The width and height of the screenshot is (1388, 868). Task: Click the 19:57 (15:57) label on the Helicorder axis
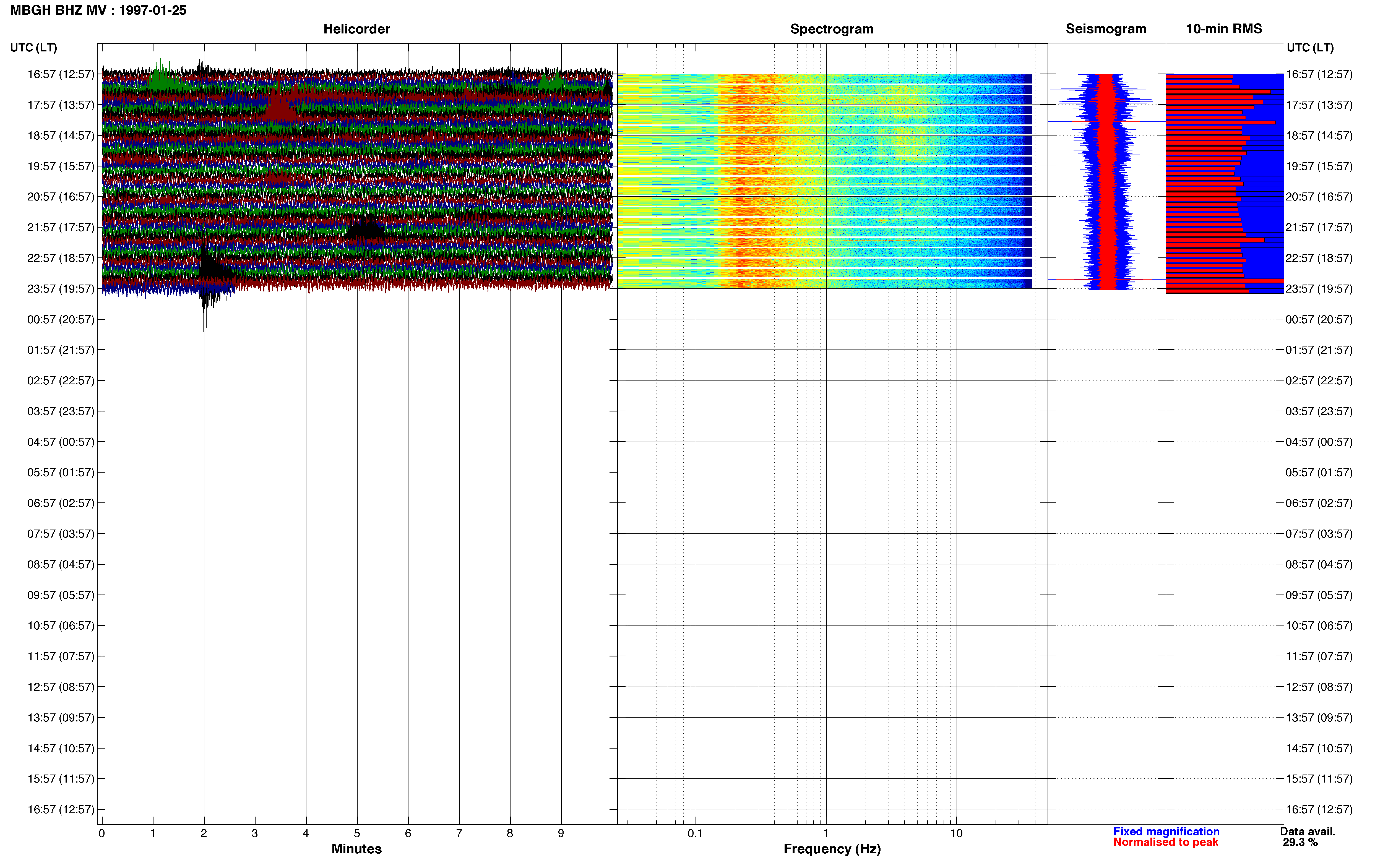pos(61,166)
